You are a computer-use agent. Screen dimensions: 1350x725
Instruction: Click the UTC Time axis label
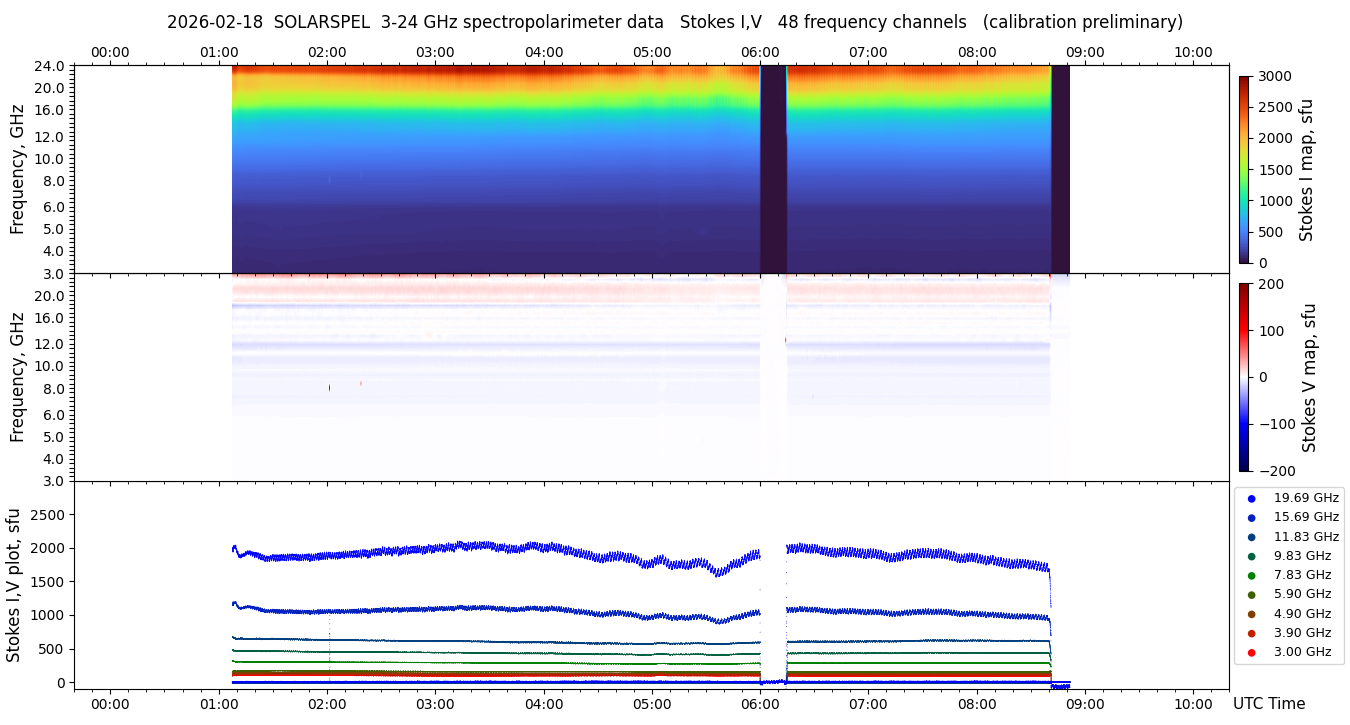pos(1268,704)
